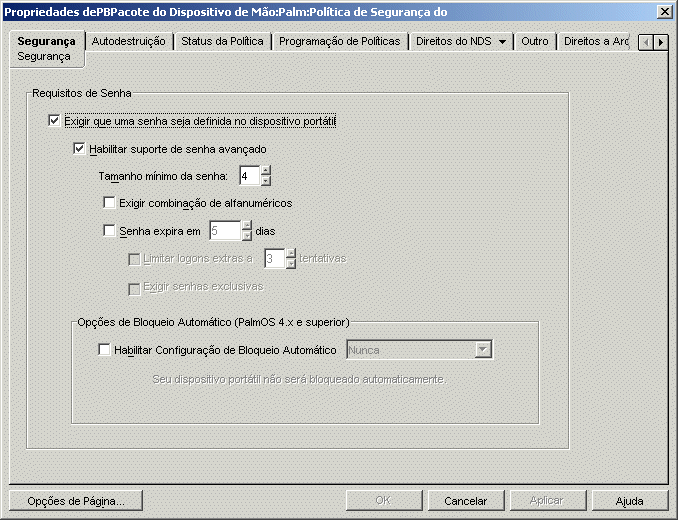Close the properties dialog window
The height and width of the screenshot is (520, 678).
click(664, 12)
